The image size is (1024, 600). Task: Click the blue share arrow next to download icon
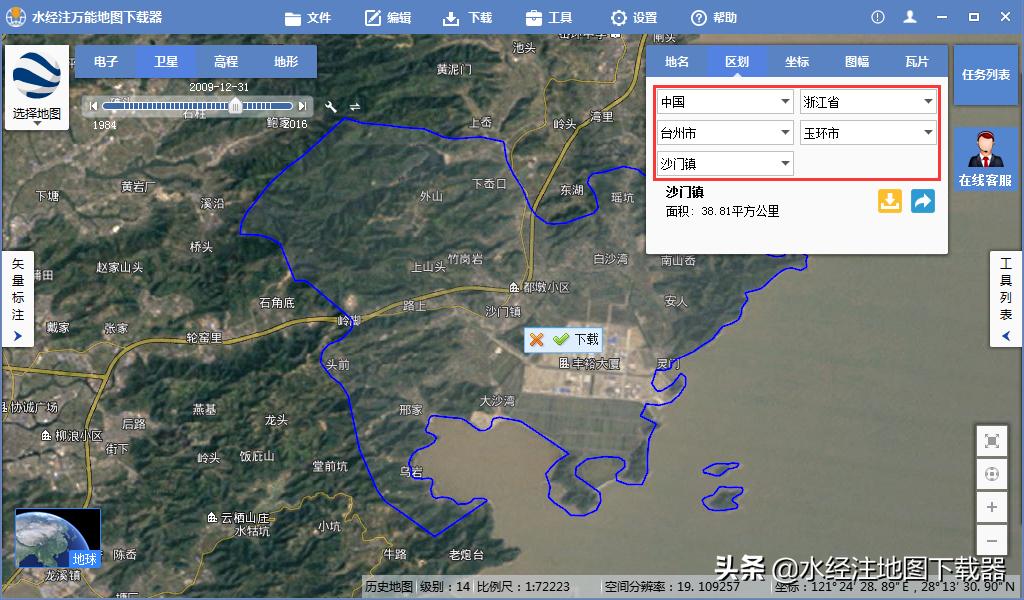(922, 201)
